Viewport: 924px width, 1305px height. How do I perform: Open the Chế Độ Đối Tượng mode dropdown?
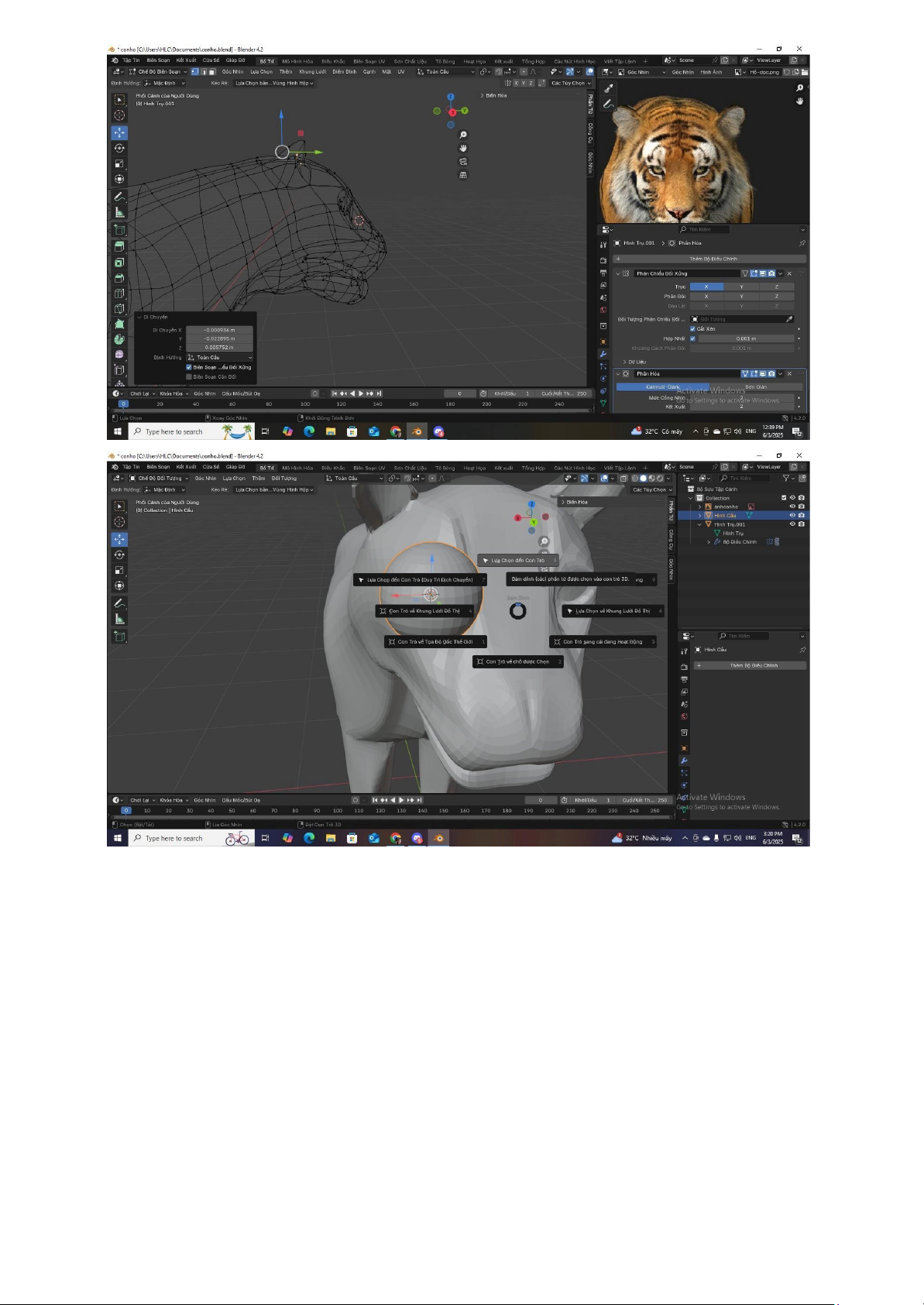159,479
